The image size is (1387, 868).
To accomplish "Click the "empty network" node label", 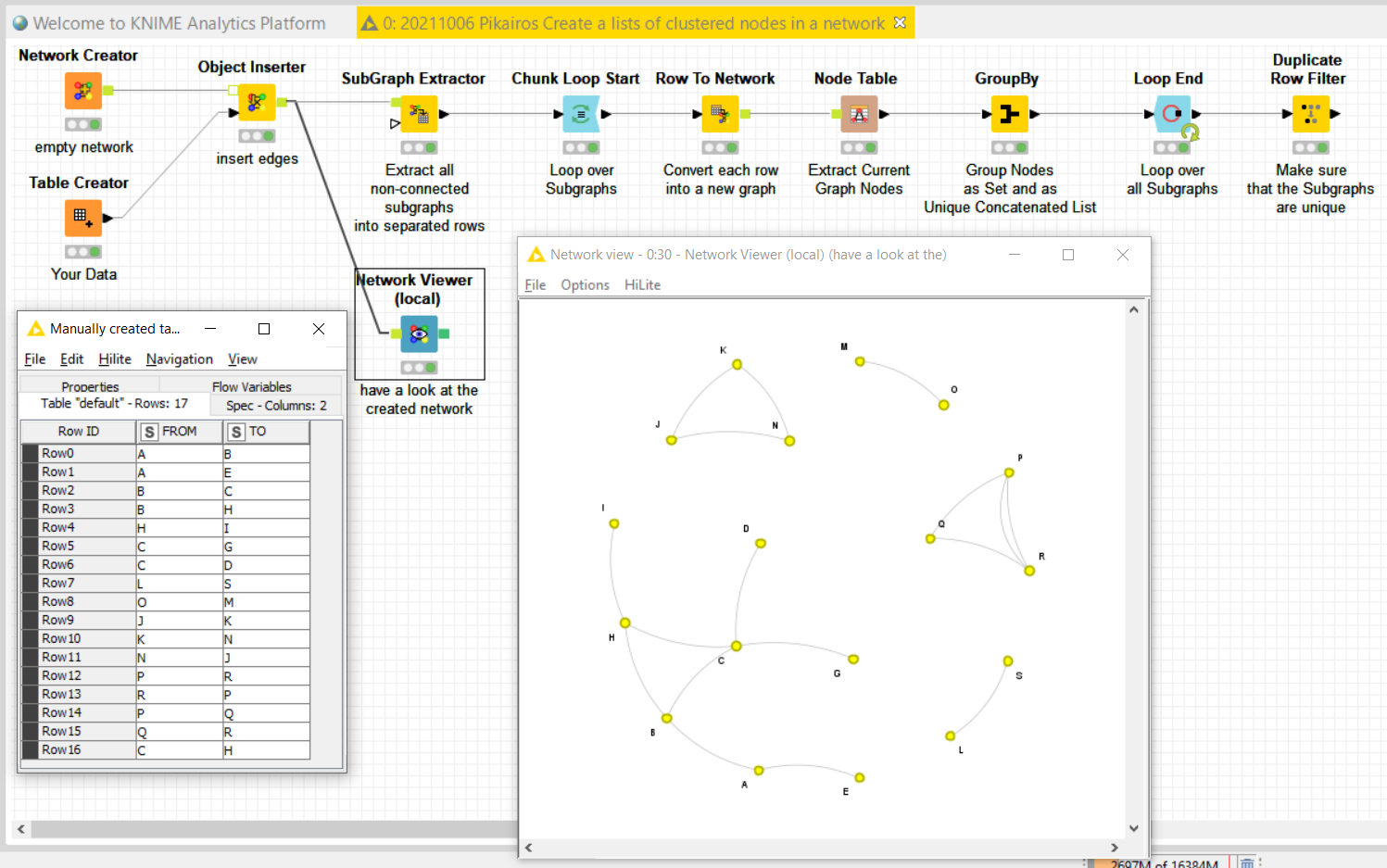I will pyautogui.click(x=83, y=147).
